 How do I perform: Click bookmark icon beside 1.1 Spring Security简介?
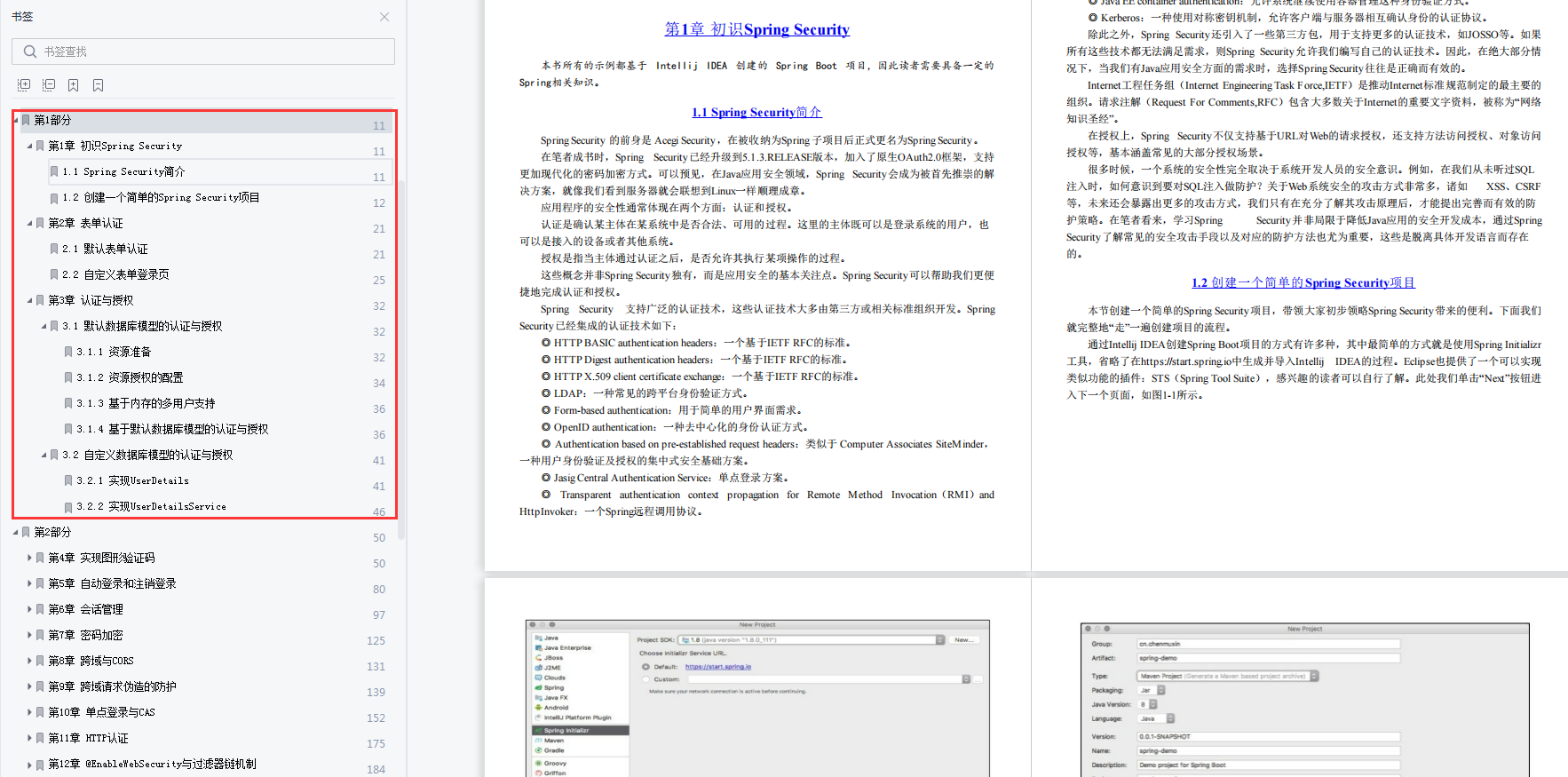tap(54, 171)
